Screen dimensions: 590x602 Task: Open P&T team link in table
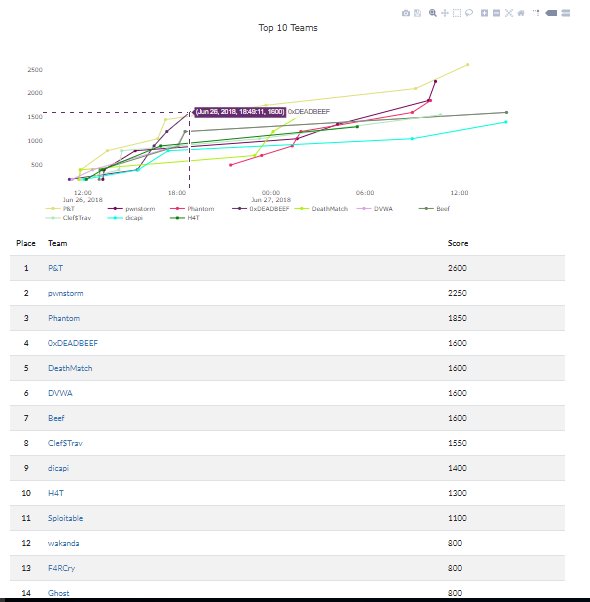[56, 268]
